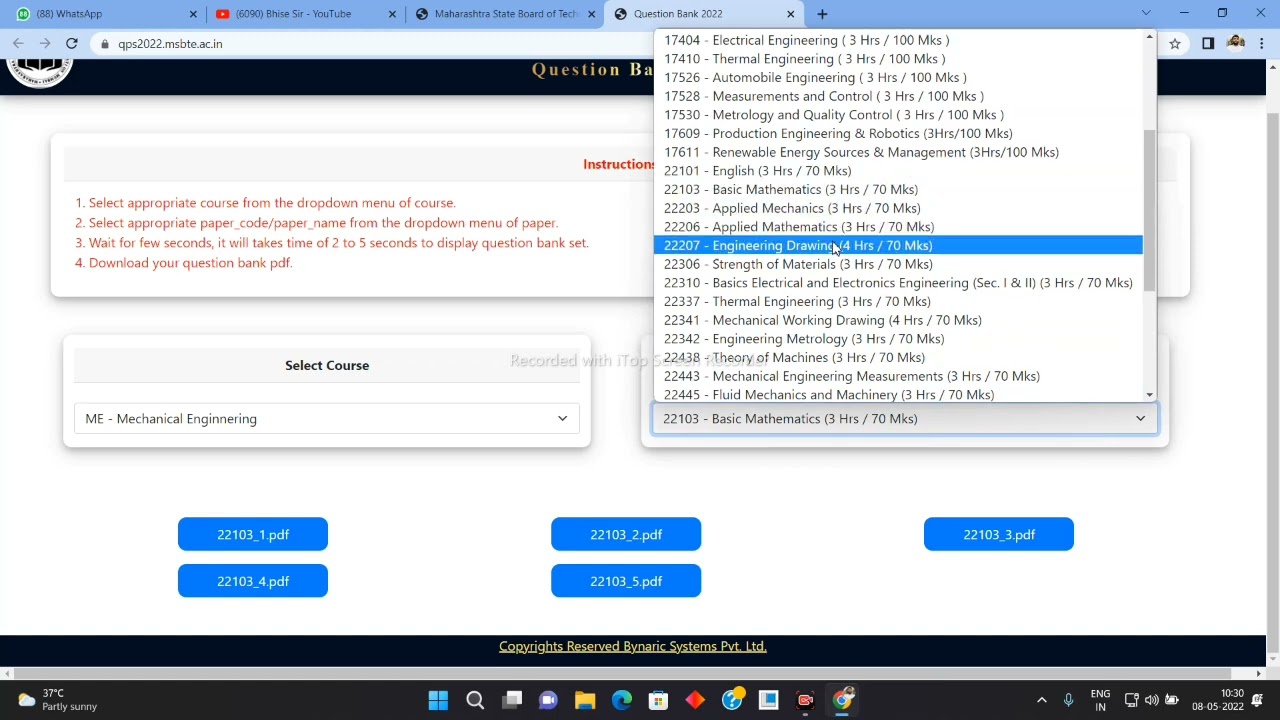Download 22103_4.pdf
Viewport: 1280px width, 720px height.
point(253,581)
